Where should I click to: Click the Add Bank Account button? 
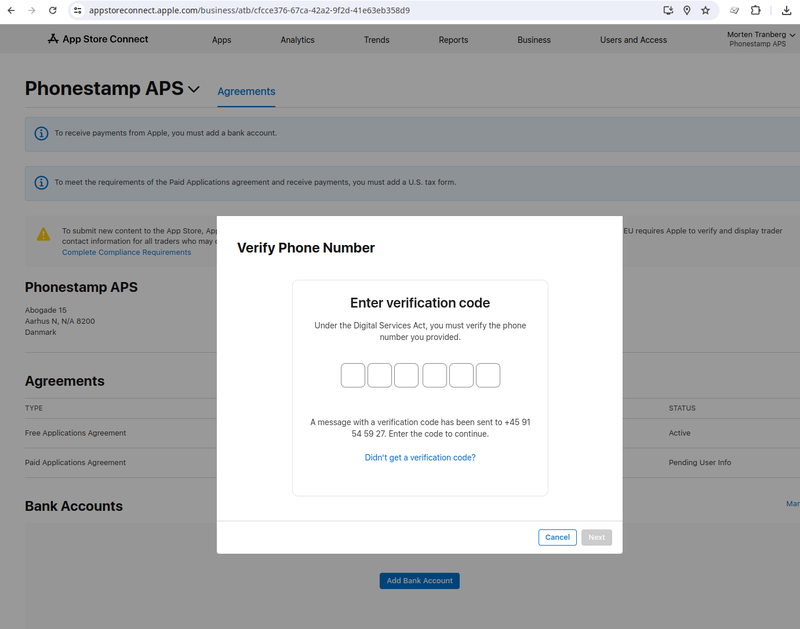419,581
